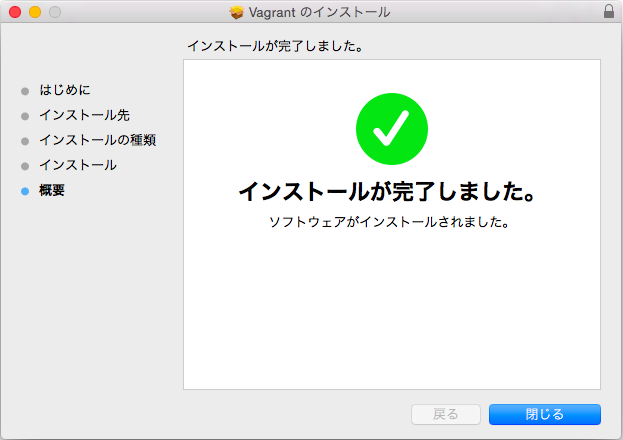Close the window with red button
Image resolution: width=623 pixels, height=440 pixels.
point(15,12)
